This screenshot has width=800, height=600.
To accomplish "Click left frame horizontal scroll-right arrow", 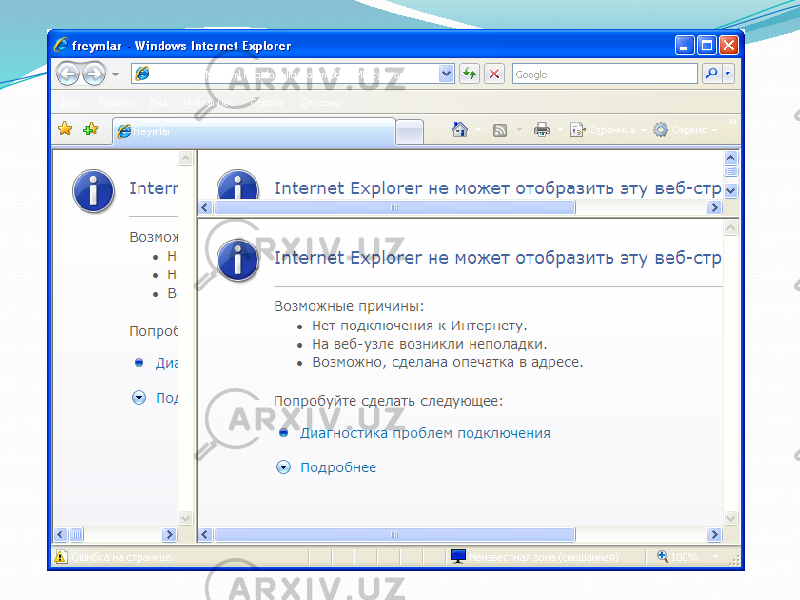I will (x=169, y=534).
